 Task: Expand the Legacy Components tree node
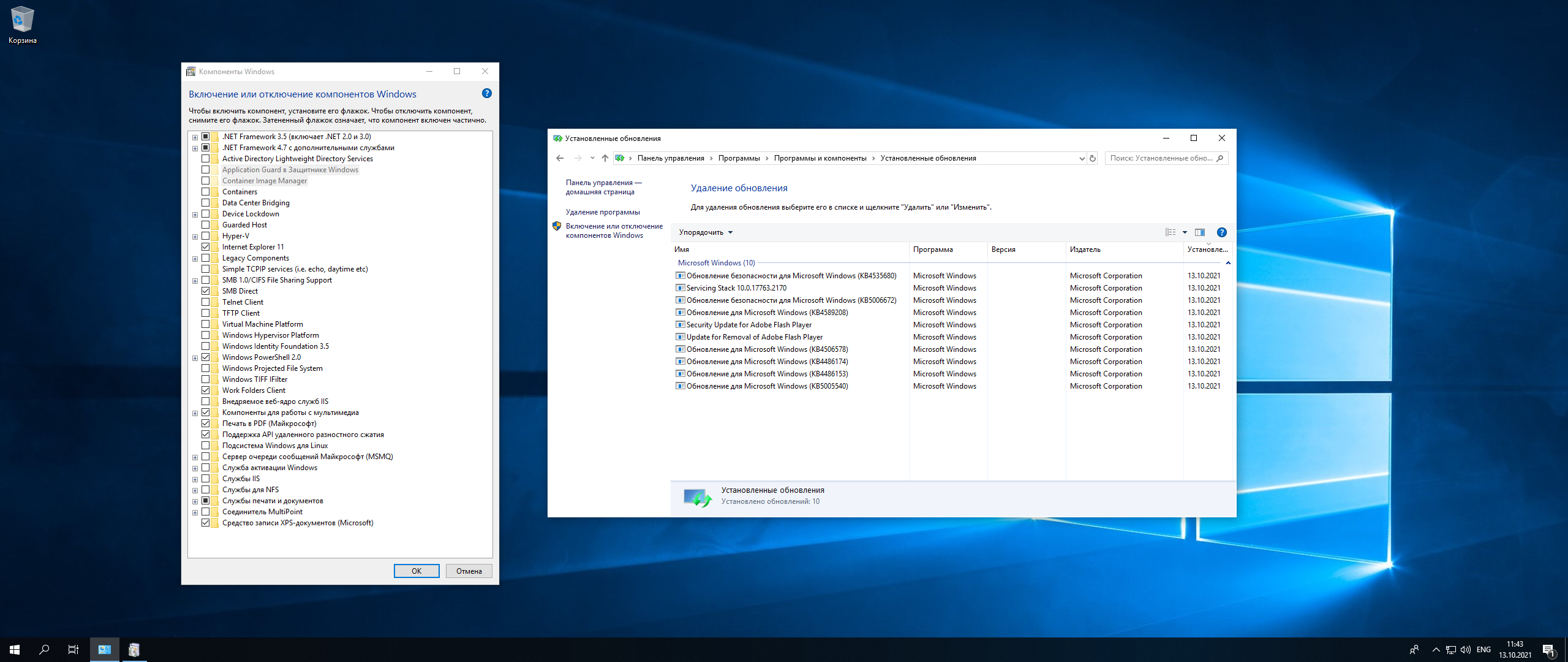tap(195, 259)
